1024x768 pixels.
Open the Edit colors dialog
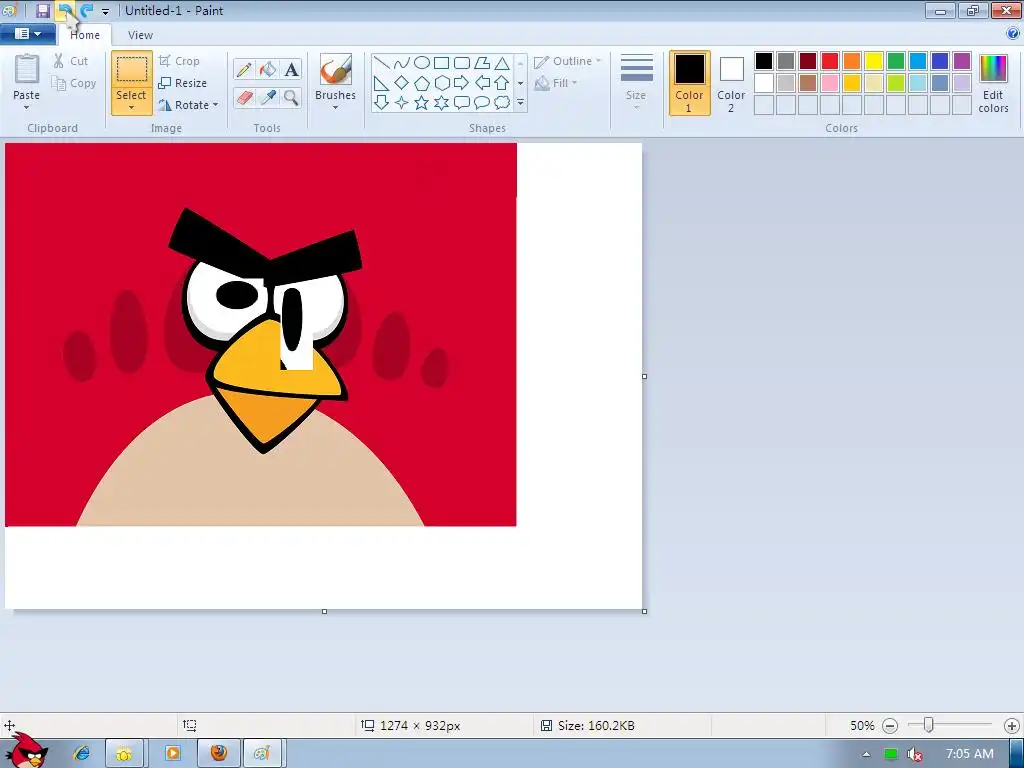pyautogui.click(x=993, y=84)
